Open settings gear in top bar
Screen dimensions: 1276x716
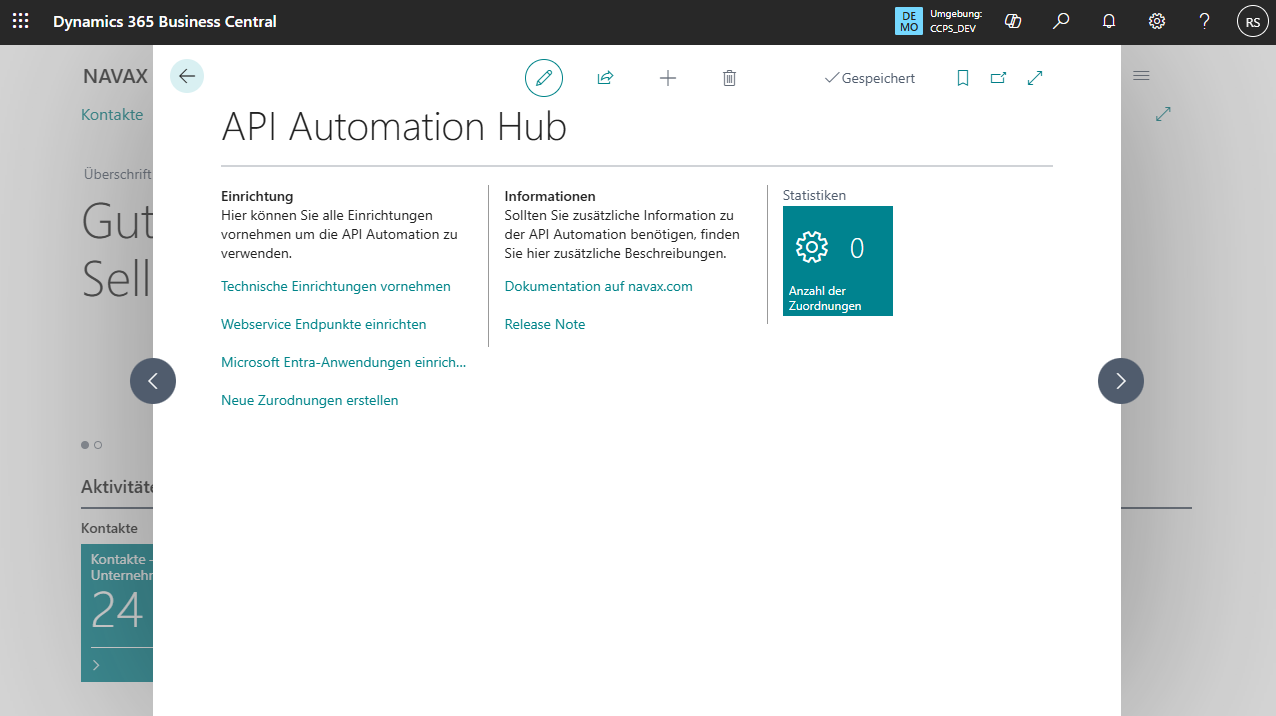[x=1157, y=21]
